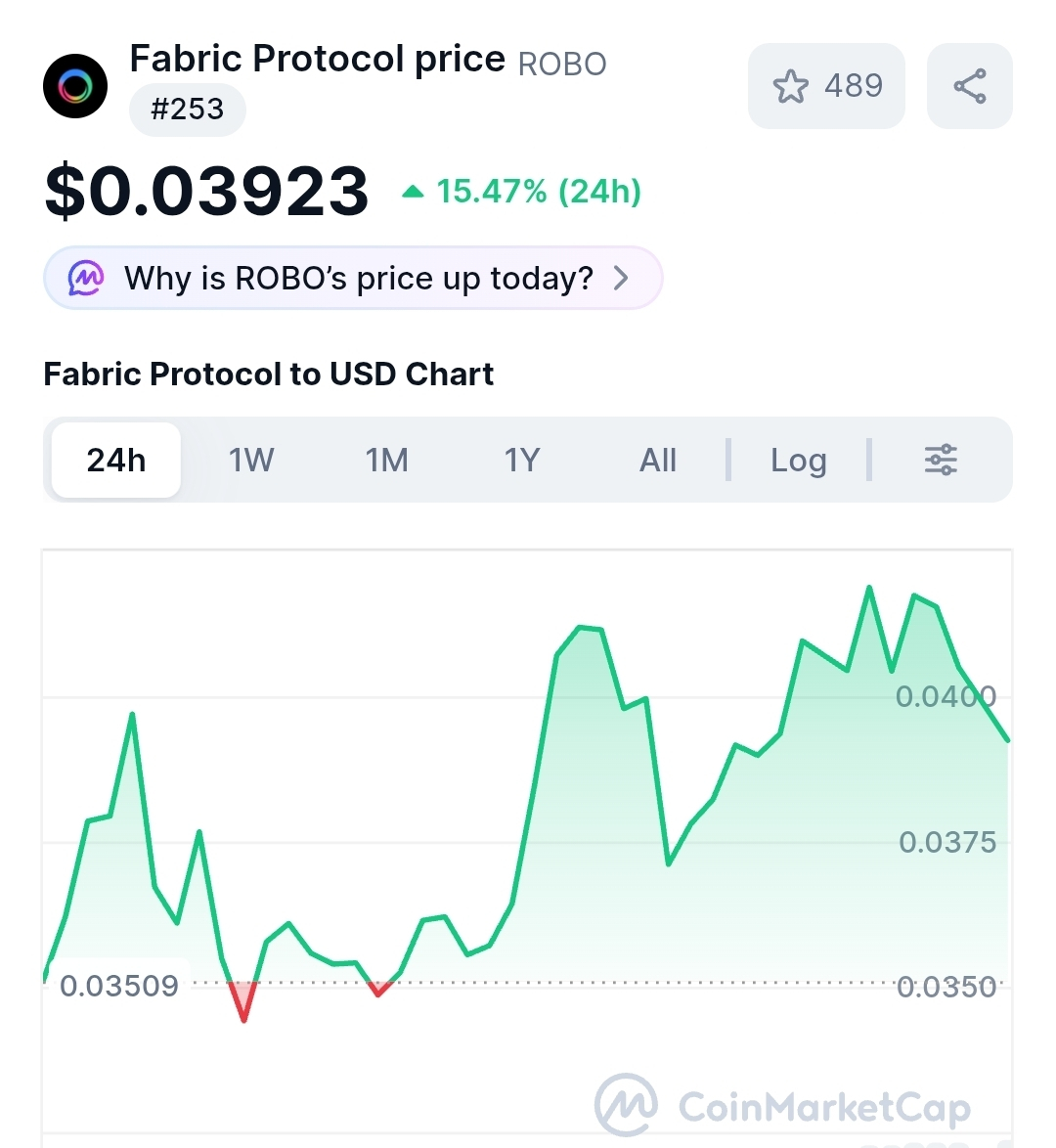Image resolution: width=1056 pixels, height=1148 pixels.
Task: Click the green up-arrow price change indicator
Action: (413, 192)
